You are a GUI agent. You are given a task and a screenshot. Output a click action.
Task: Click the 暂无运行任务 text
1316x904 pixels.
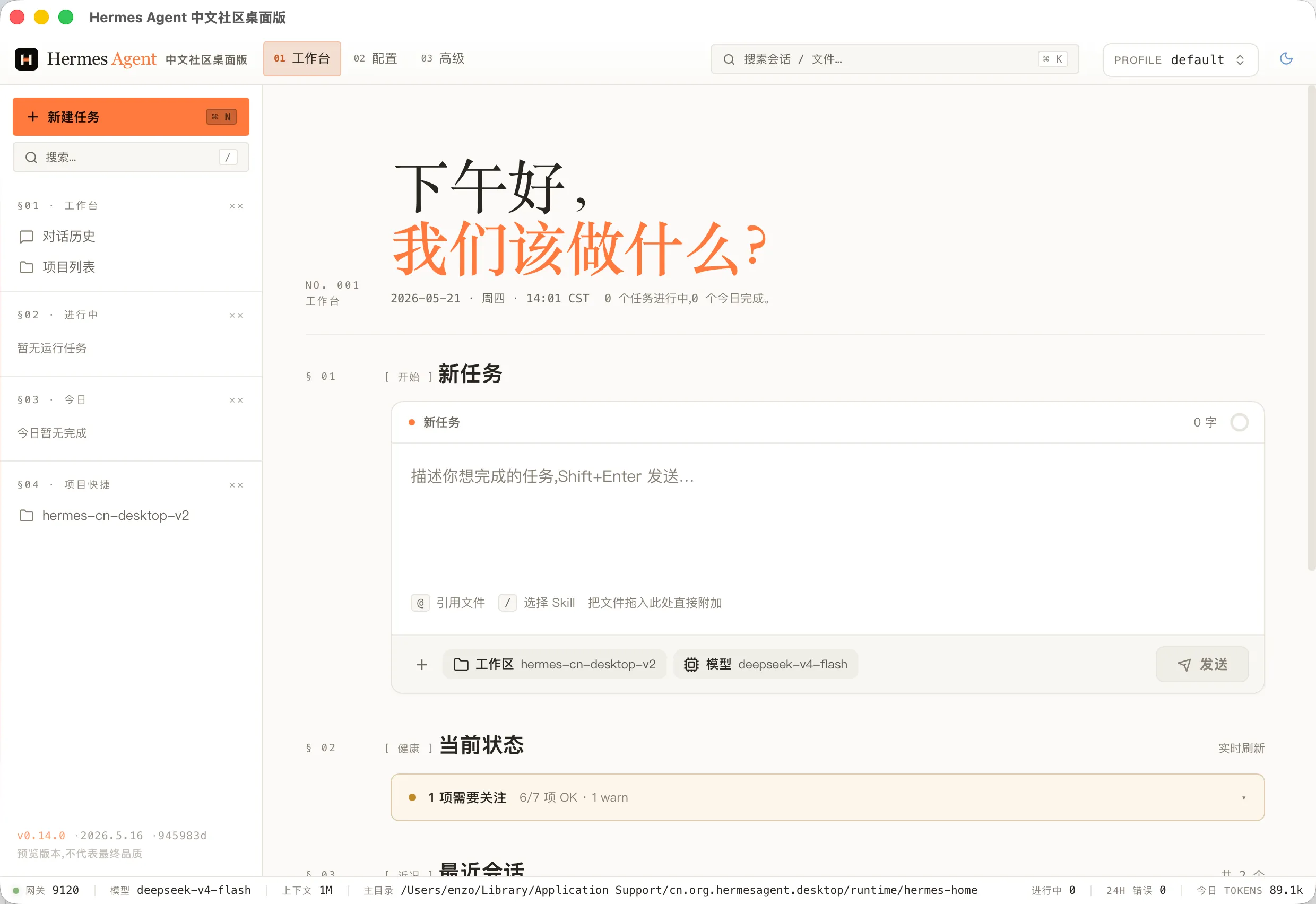pyautogui.click(x=52, y=349)
